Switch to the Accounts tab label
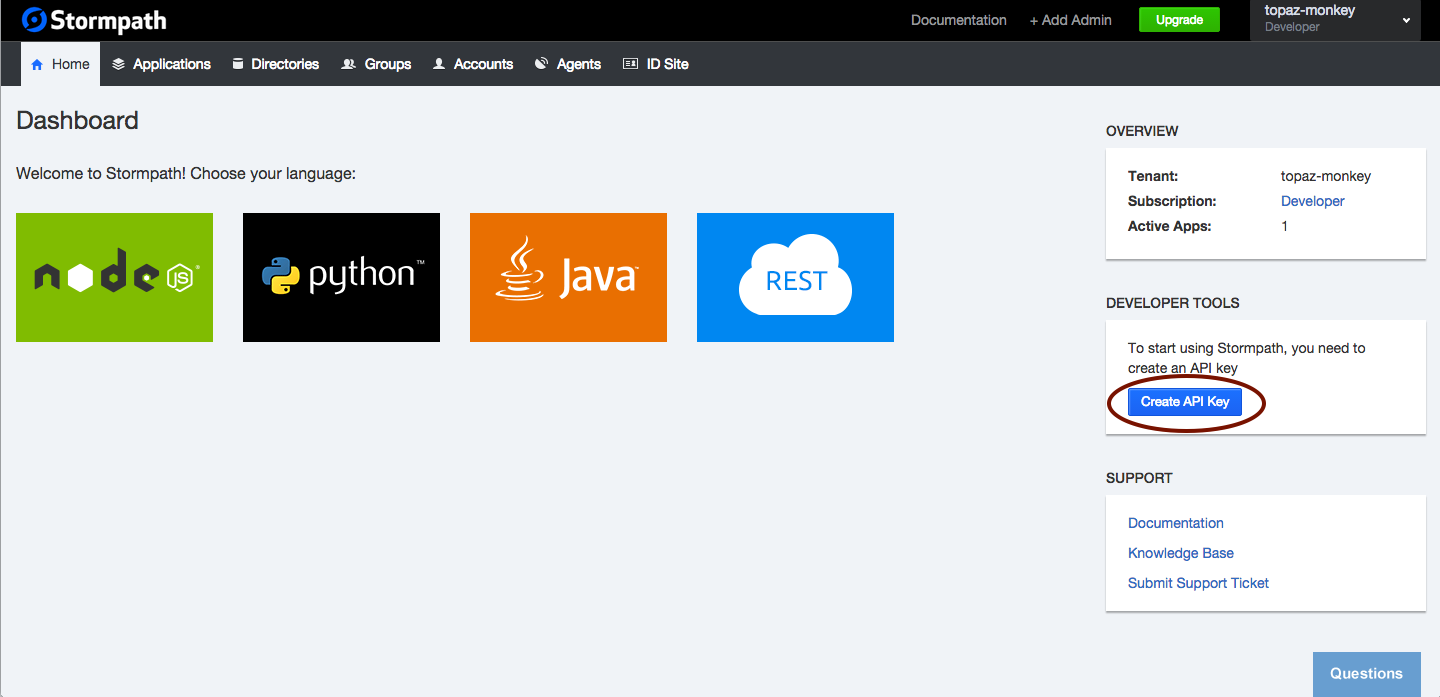 [x=483, y=64]
